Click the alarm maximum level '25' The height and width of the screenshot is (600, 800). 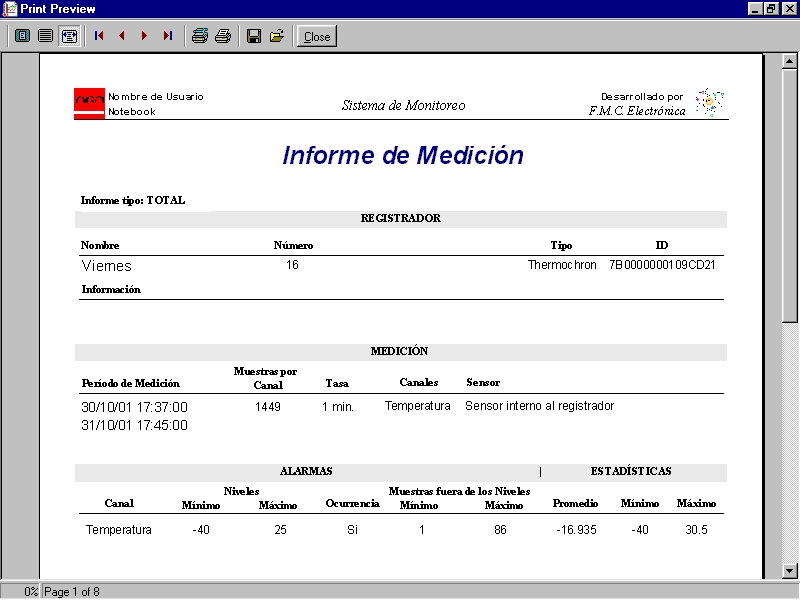pyautogui.click(x=280, y=530)
